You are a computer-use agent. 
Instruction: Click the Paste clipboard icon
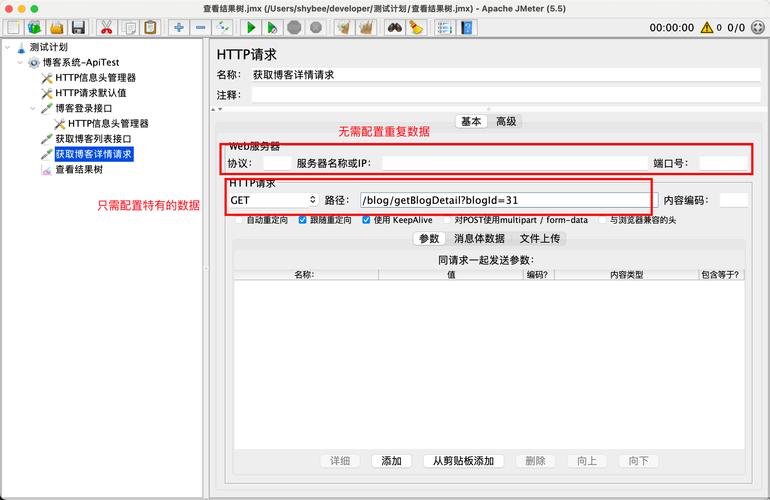(x=151, y=28)
